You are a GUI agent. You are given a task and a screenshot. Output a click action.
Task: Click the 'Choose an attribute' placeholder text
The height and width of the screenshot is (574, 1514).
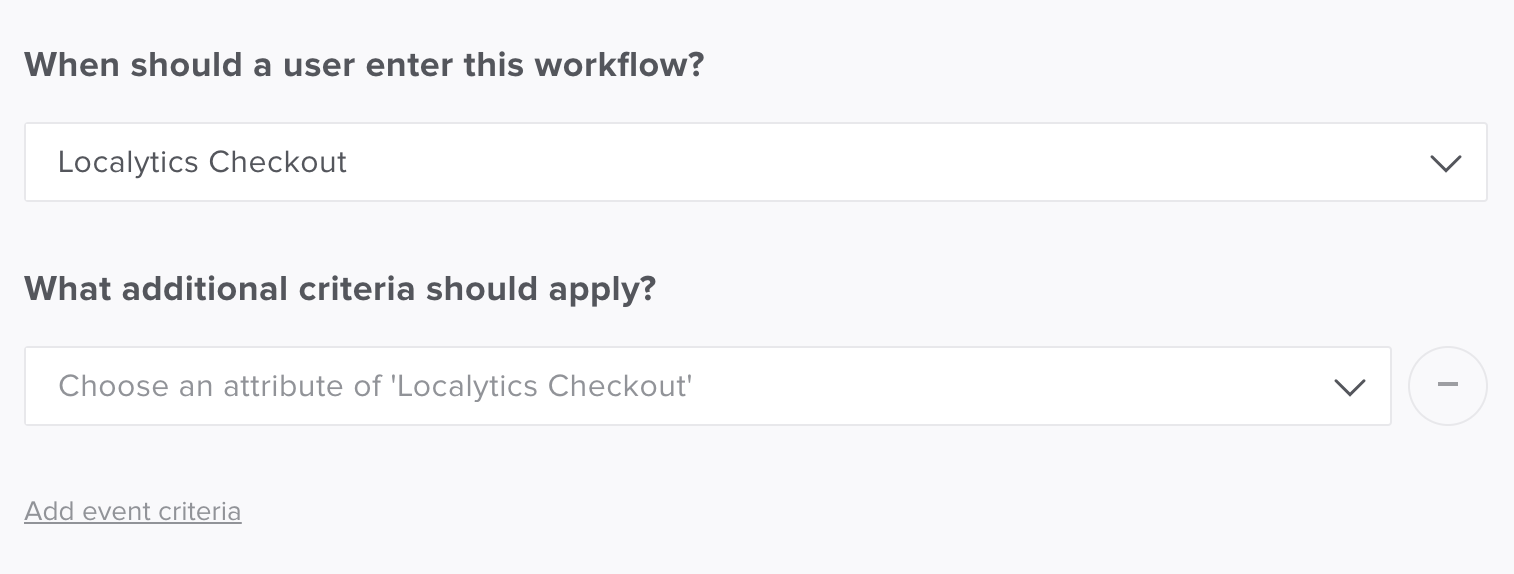click(x=375, y=386)
